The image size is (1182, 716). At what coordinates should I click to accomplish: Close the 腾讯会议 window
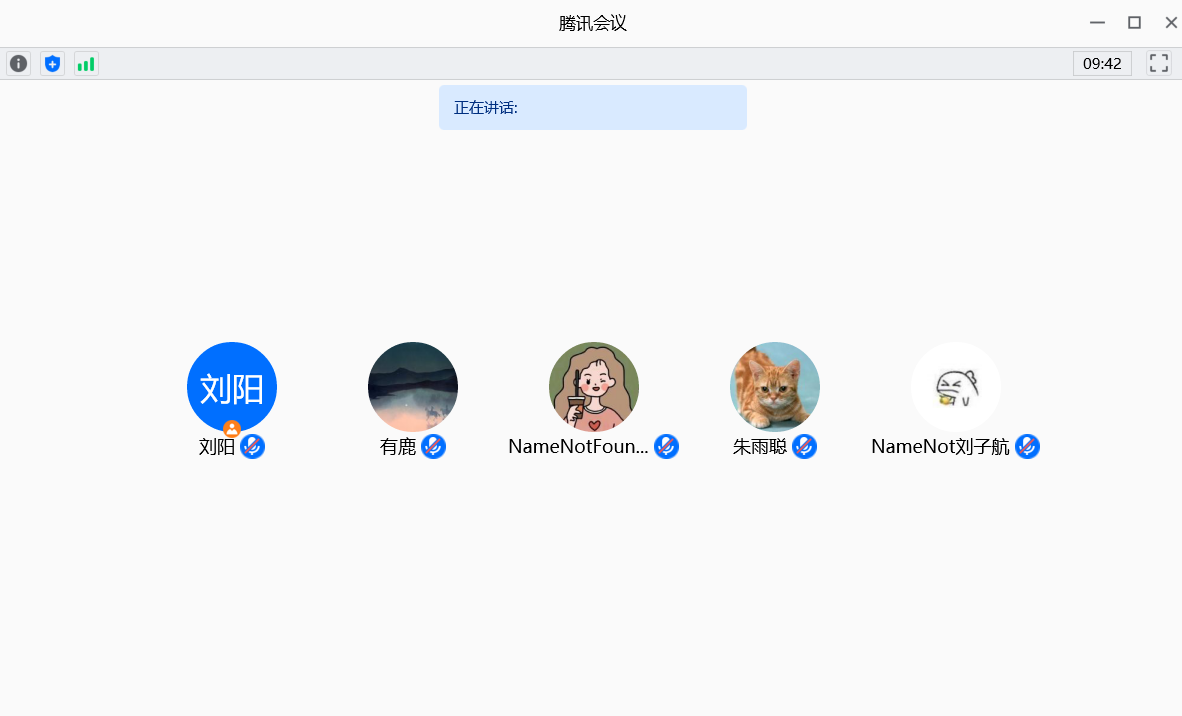pos(1171,23)
